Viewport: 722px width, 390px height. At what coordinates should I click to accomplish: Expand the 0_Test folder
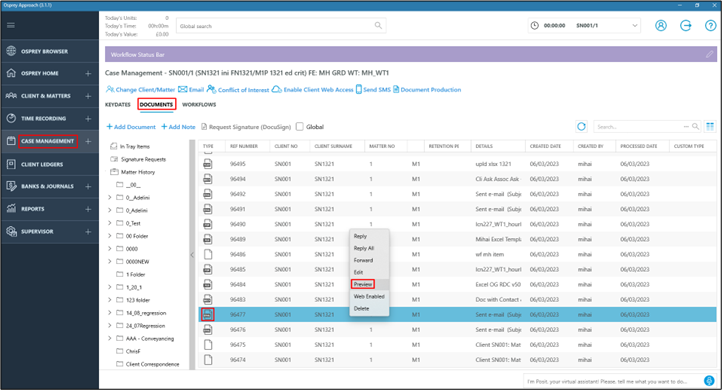pos(110,223)
